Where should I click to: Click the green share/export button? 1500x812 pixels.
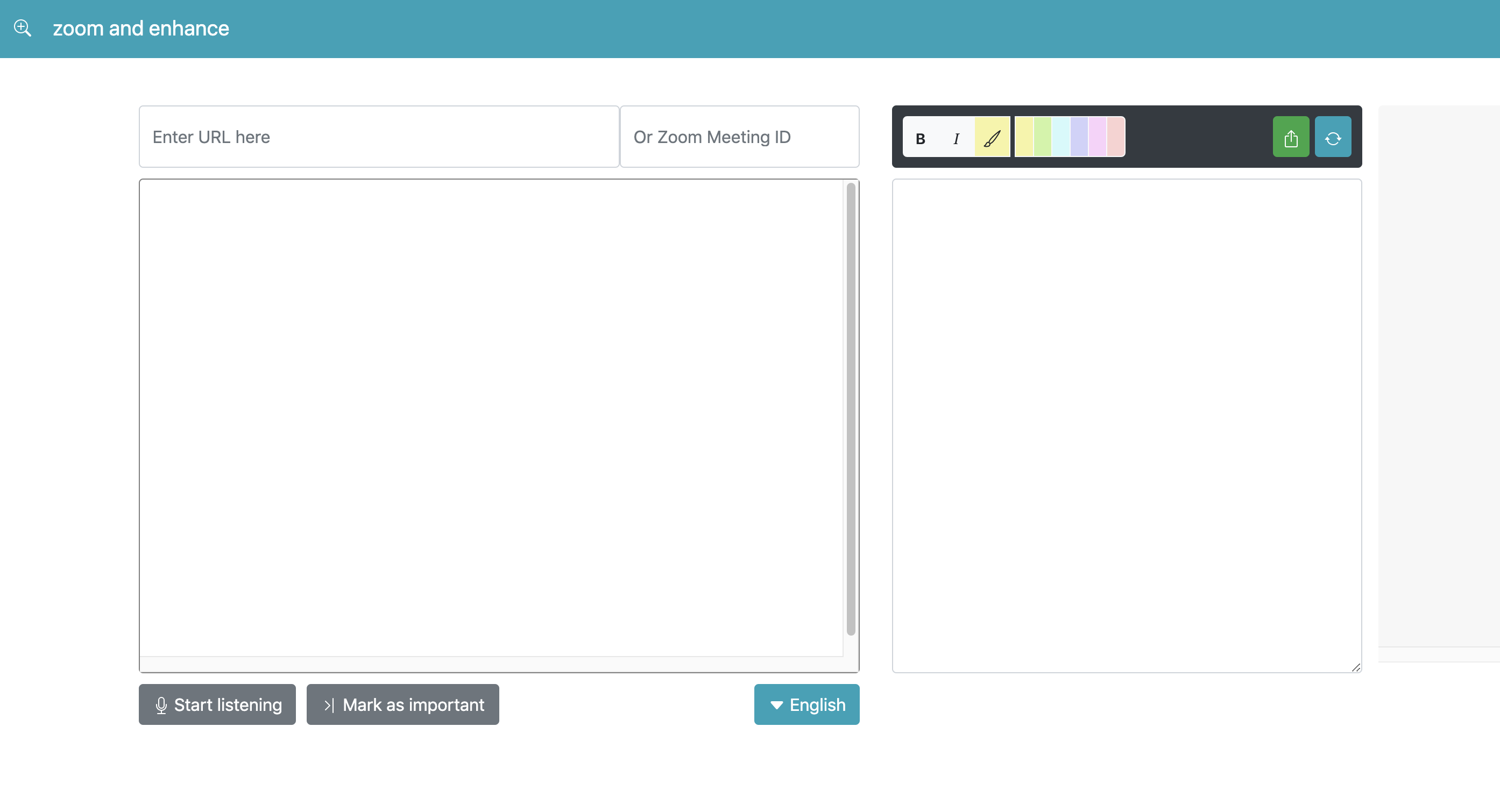tap(1290, 137)
